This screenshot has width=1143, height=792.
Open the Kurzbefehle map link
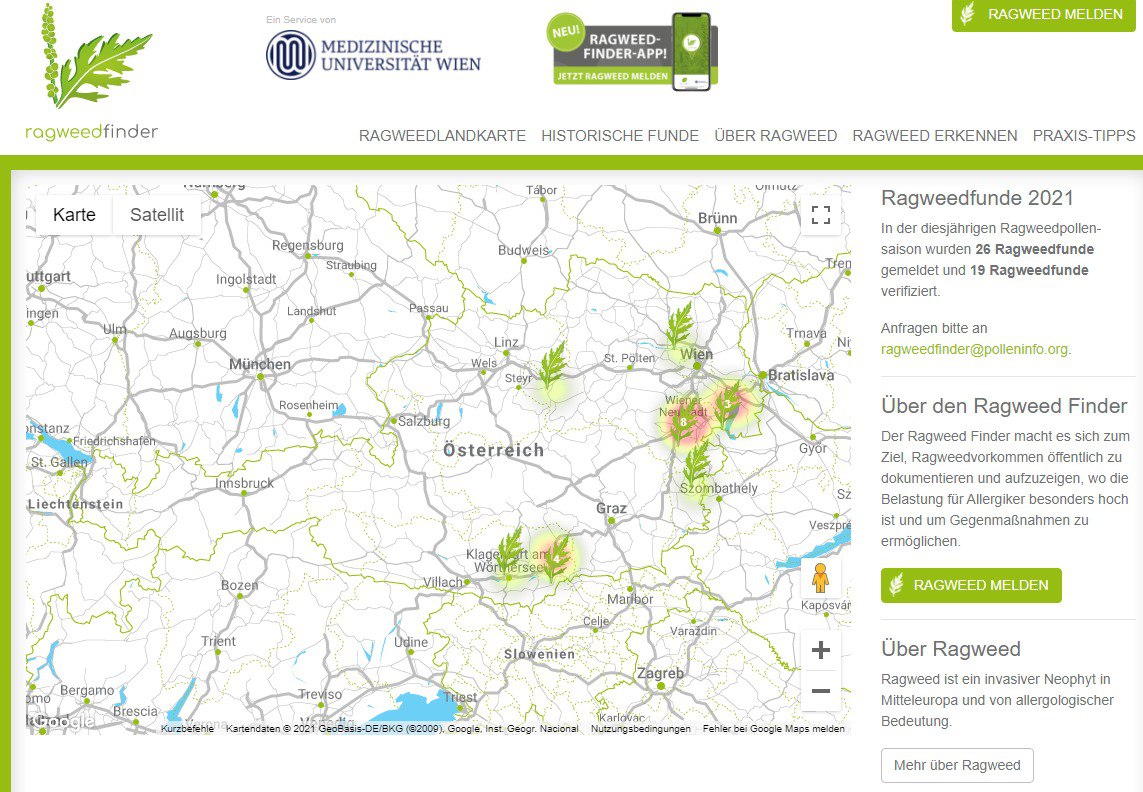(x=187, y=729)
